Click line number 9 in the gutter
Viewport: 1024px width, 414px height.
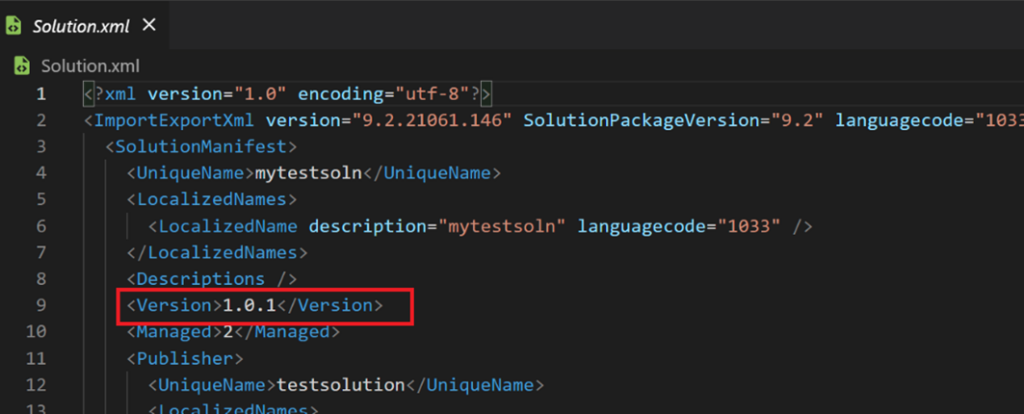click(x=40, y=304)
